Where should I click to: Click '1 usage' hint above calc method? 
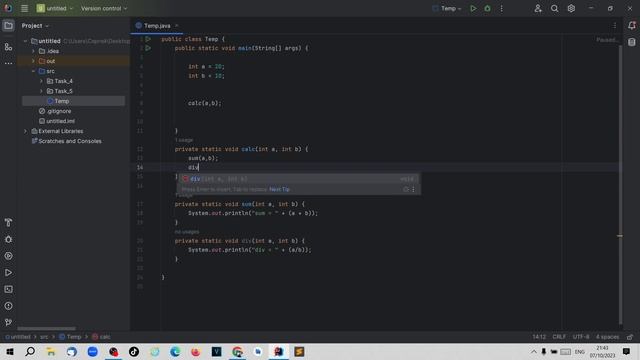pyautogui.click(x=184, y=140)
